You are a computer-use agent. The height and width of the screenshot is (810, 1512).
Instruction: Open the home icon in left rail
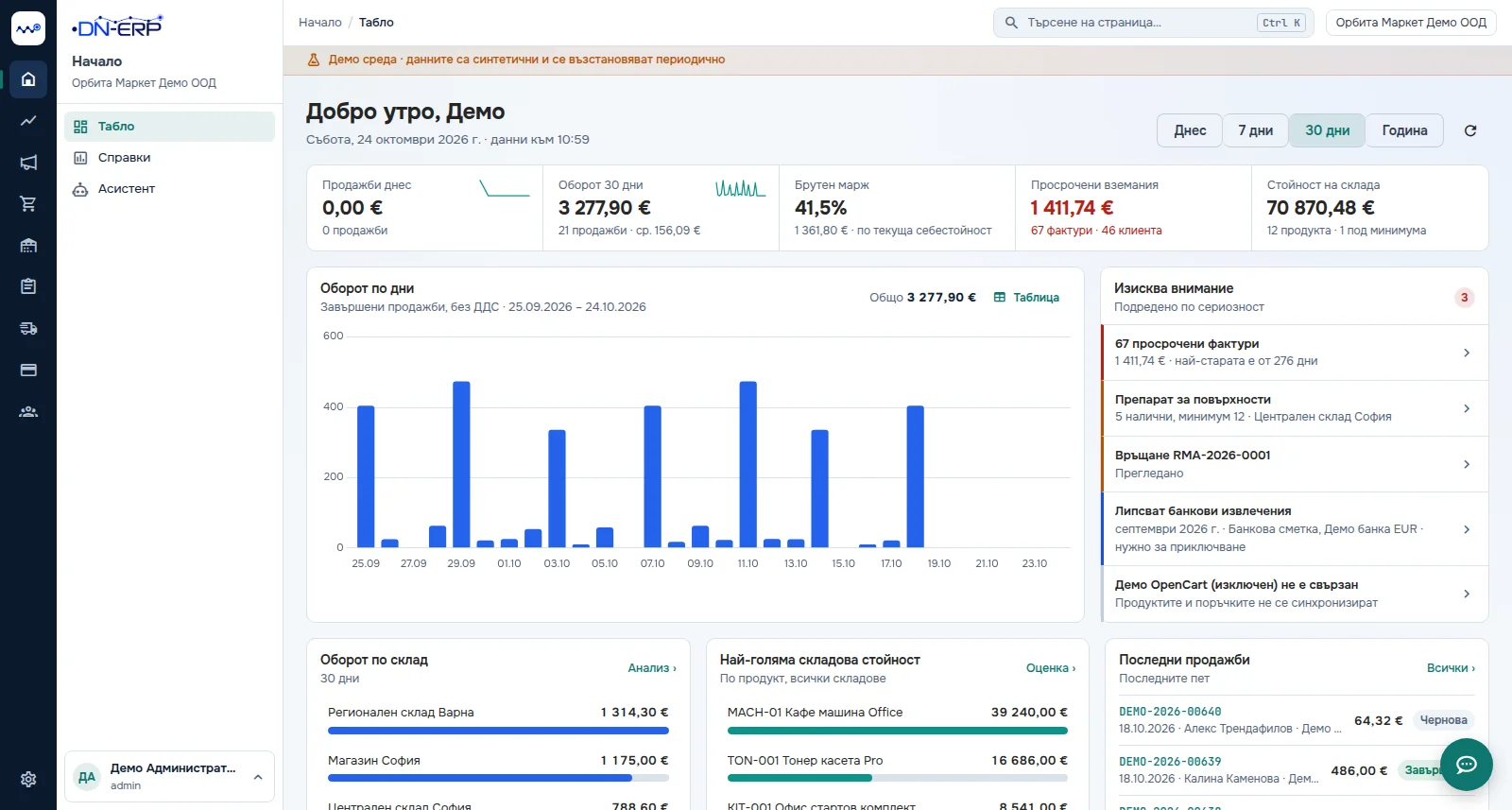click(x=28, y=79)
